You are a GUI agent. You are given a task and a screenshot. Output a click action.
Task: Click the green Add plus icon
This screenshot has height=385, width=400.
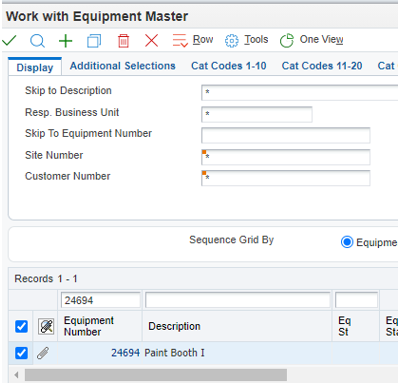pos(65,41)
